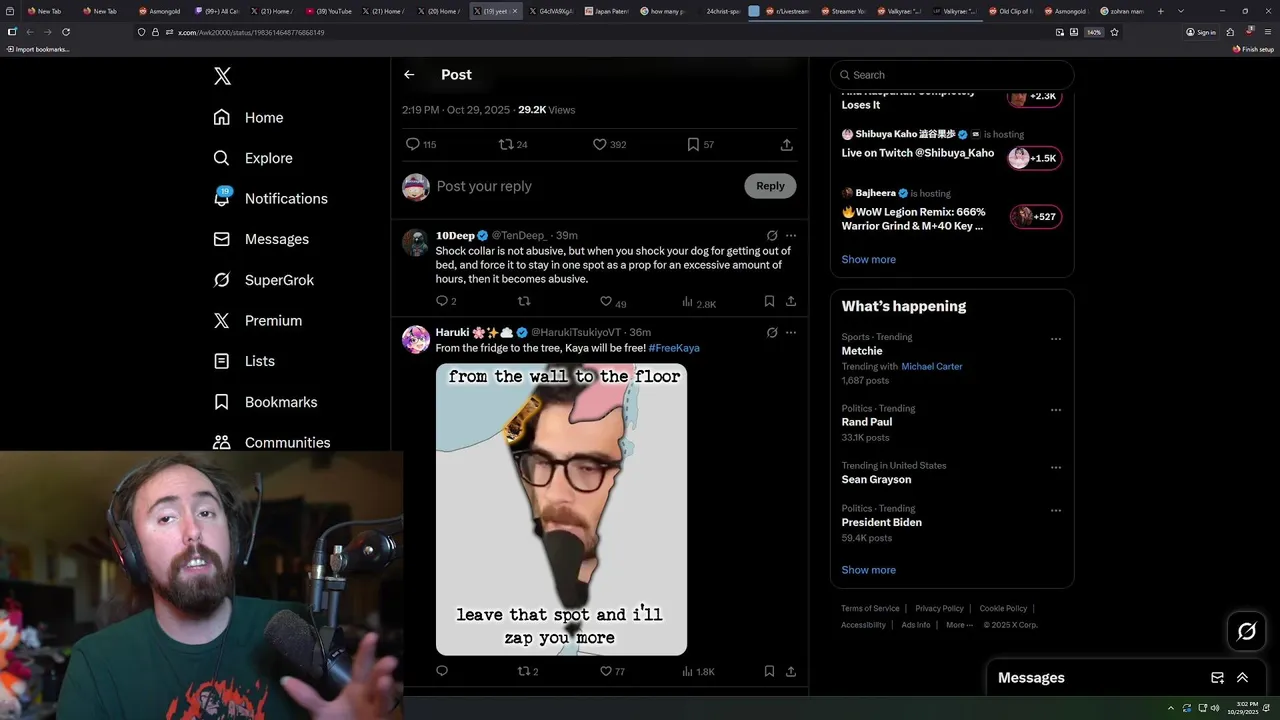Click Sign in in browser toolbar
Viewport: 1280px width, 720px height.
(x=1201, y=32)
